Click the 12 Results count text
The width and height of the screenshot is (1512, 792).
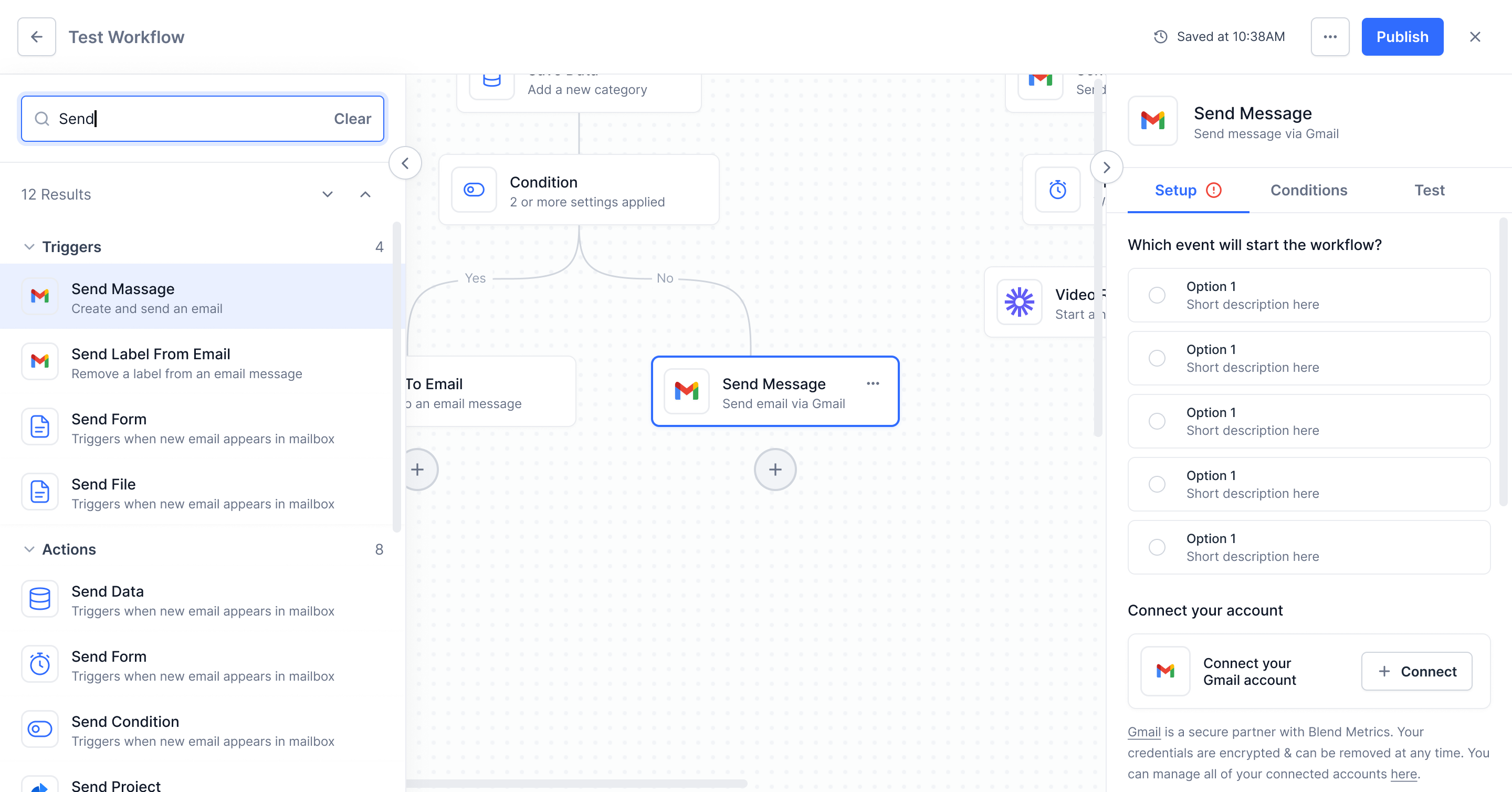pyautogui.click(x=56, y=194)
